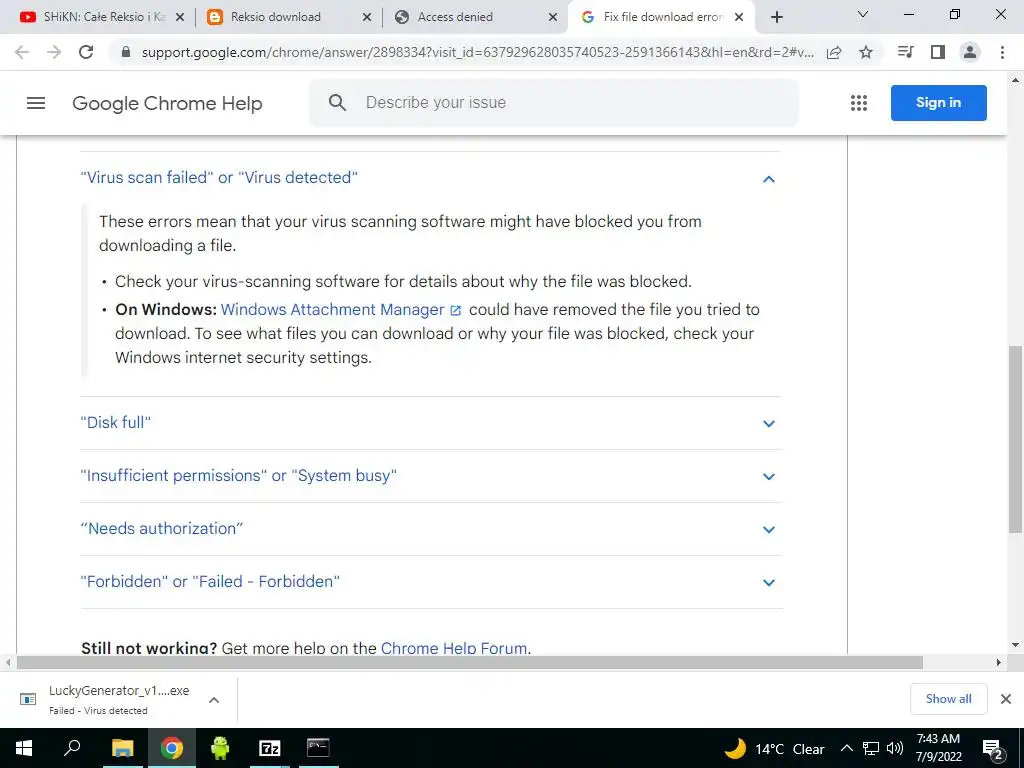1024x768 pixels.
Task: Open the Windows Attachment Manager link
Action: [x=341, y=310]
